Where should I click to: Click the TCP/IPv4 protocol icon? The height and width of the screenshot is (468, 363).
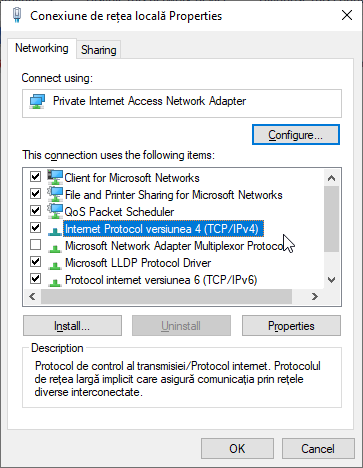[x=55, y=231]
